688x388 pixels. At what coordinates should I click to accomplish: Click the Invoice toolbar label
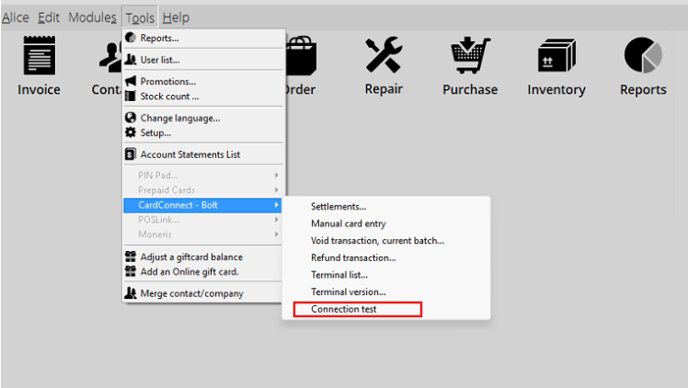click(39, 90)
